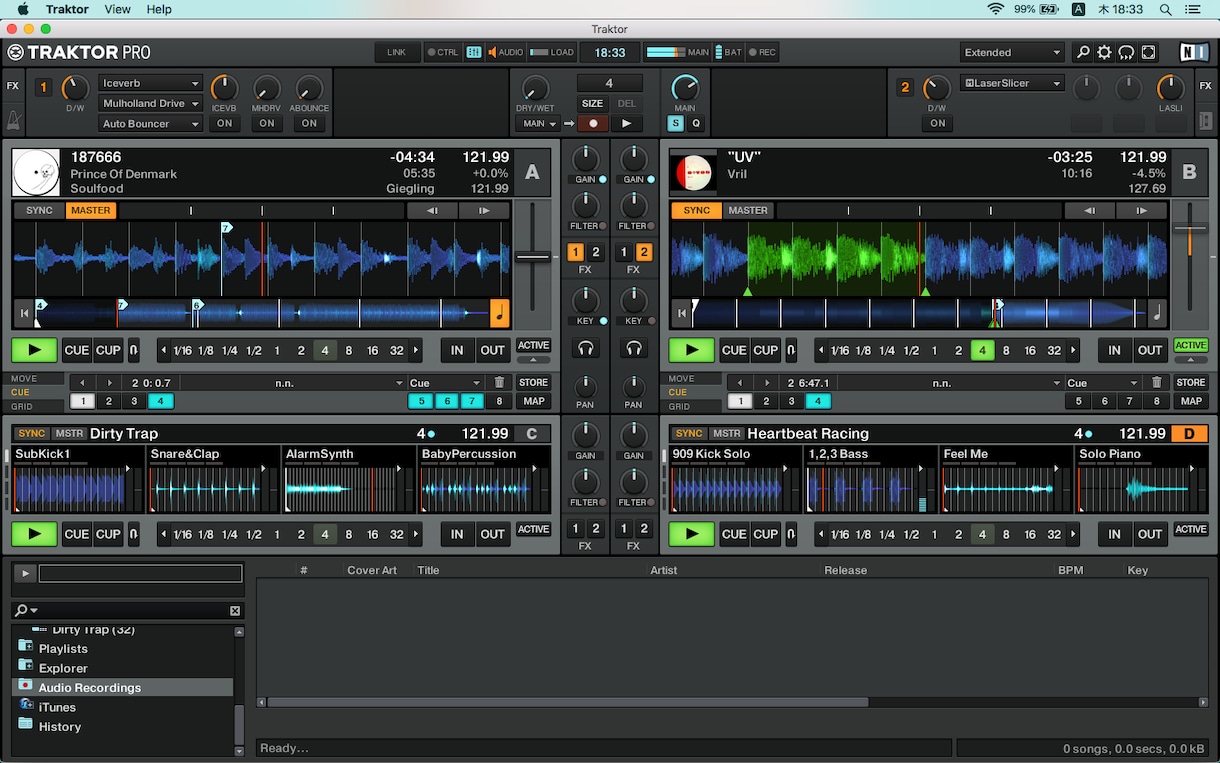This screenshot has height=763, width=1220.
Task: Toggle the orange key lock note on deck A
Action: click(x=500, y=313)
